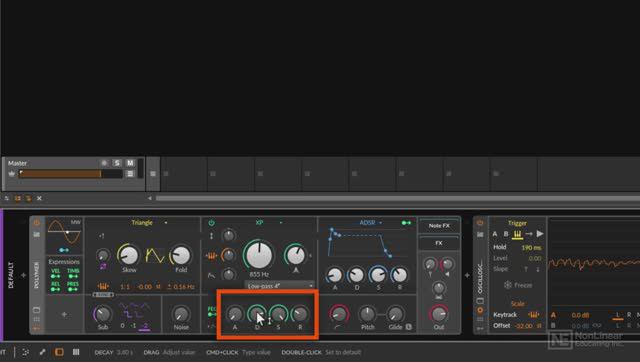640x362 pixels.
Task: Click the X icon under Master track
Action: (39, 198)
